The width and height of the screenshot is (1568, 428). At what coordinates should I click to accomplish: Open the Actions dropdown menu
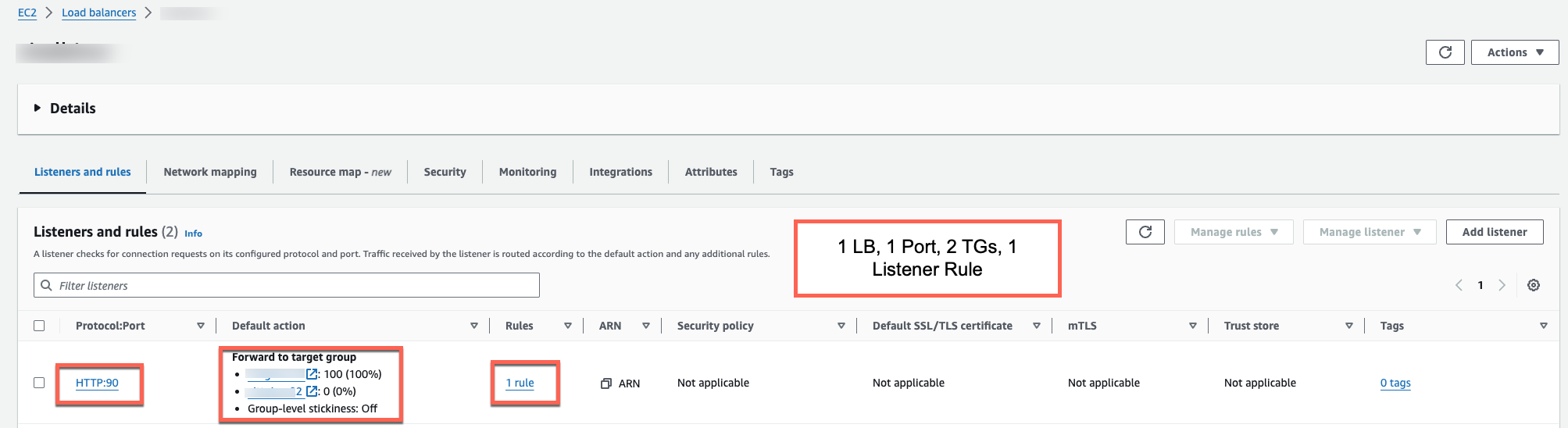point(1514,52)
